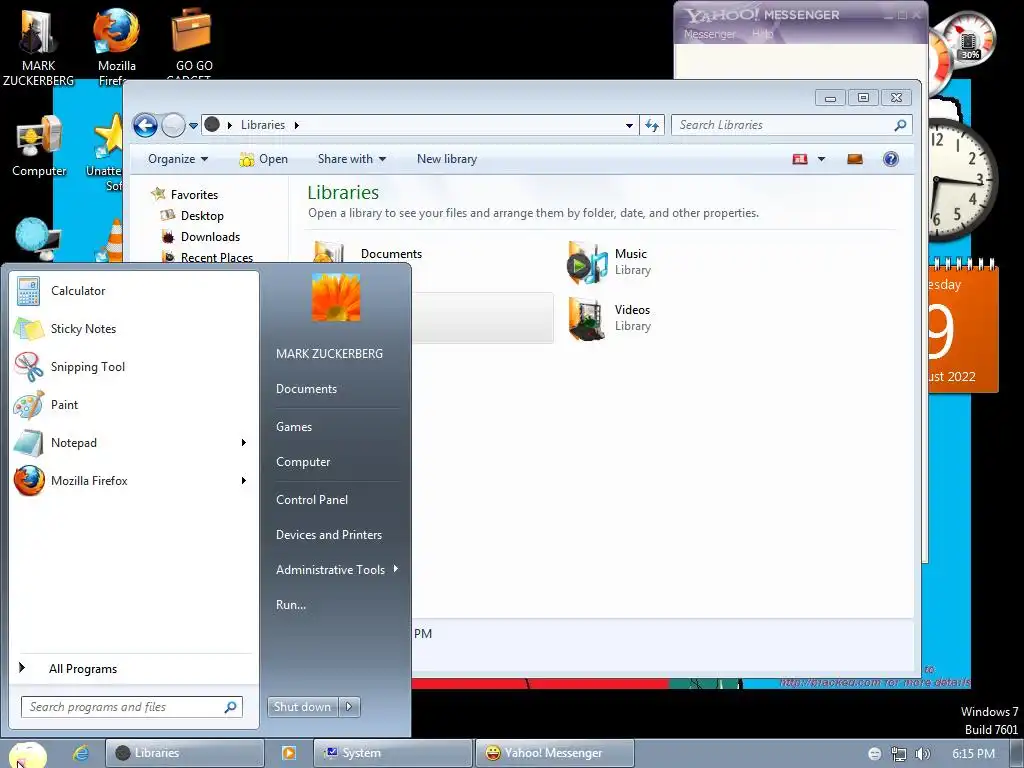This screenshot has height=768, width=1024.
Task: Select the GO GO GADGET briefcase desktop icon
Action: 193,46
